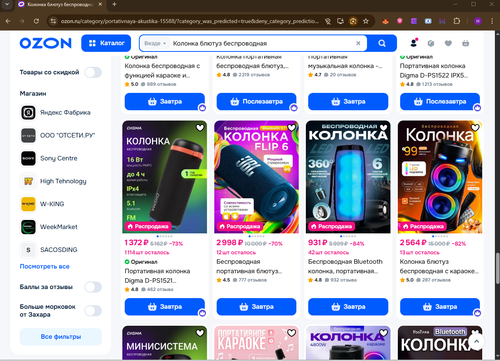The height and width of the screenshot is (361, 500).
Task: Open shopping cart icon in header
Action: [x=466, y=43]
